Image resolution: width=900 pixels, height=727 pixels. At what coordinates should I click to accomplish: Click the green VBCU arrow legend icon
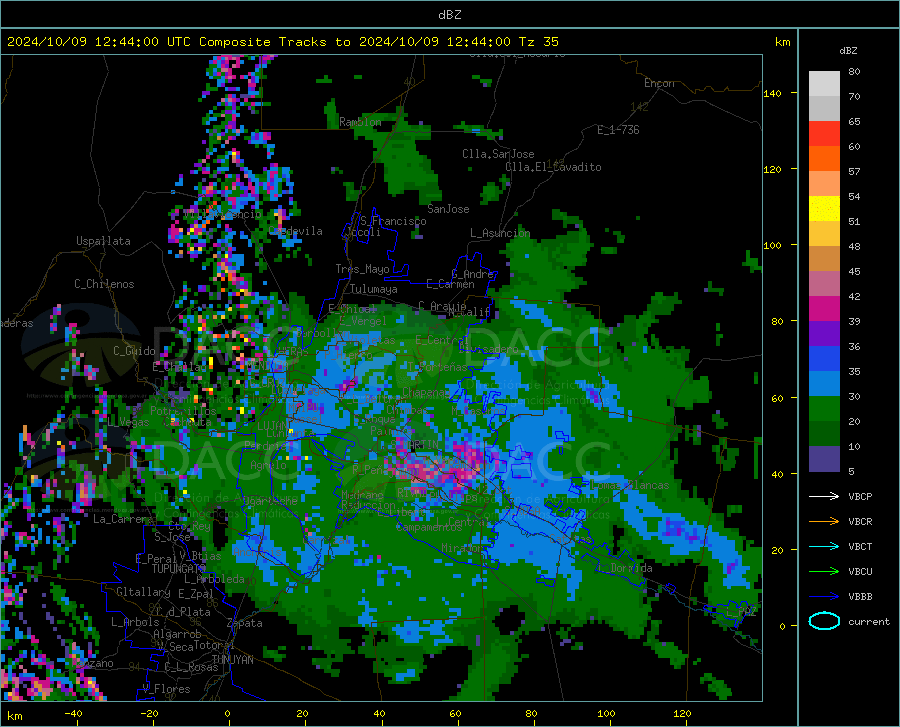point(824,572)
